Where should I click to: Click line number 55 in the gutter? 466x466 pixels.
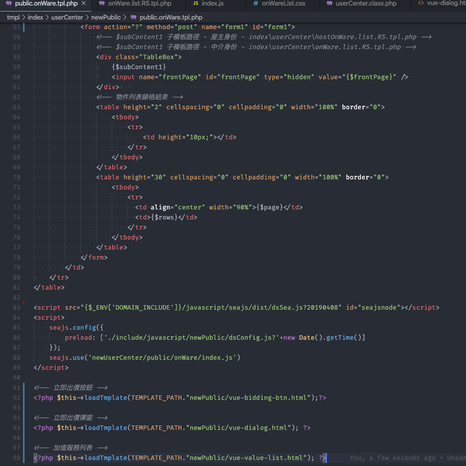(17, 27)
